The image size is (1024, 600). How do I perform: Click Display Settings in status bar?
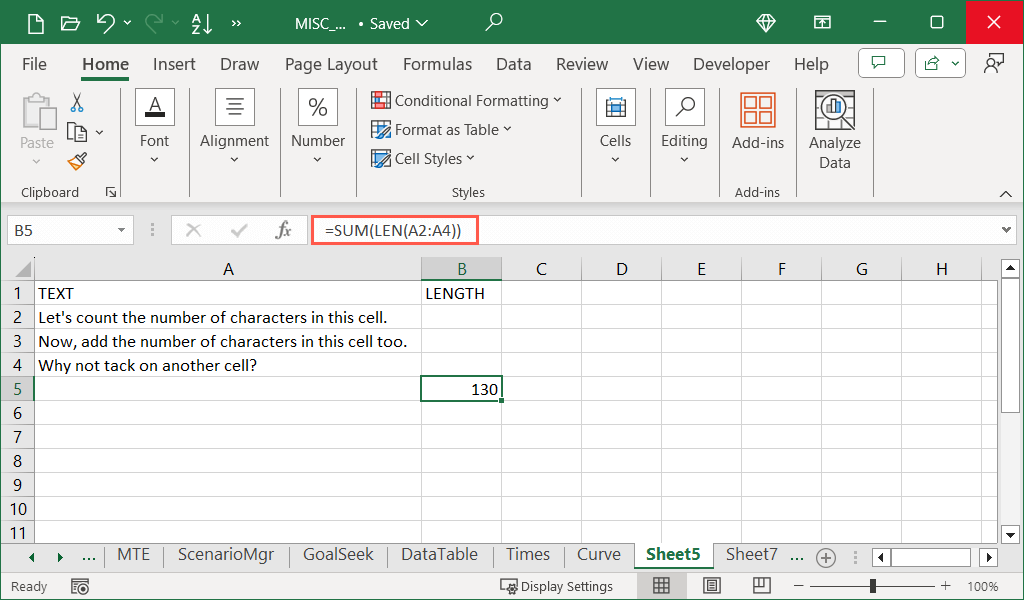[557, 586]
